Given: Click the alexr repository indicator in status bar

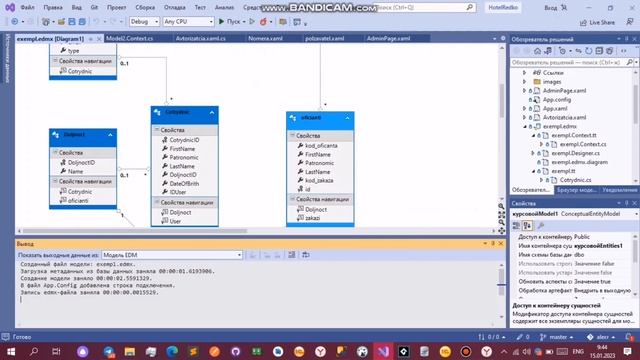Looking at the screenshot, I should pos(601,337).
